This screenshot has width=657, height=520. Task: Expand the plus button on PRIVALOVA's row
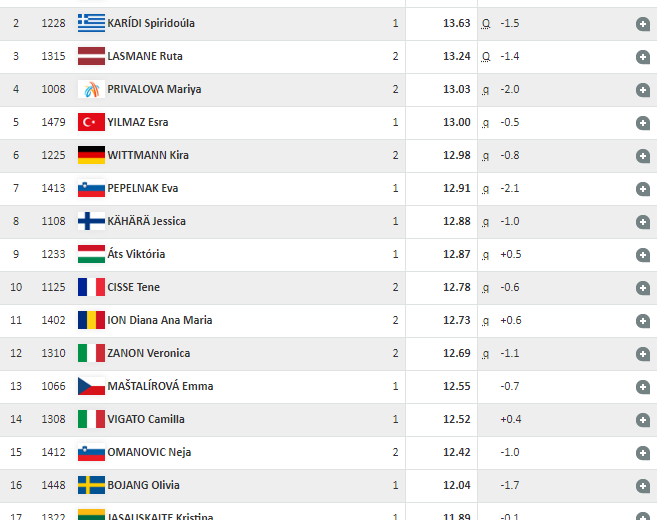tap(642, 90)
